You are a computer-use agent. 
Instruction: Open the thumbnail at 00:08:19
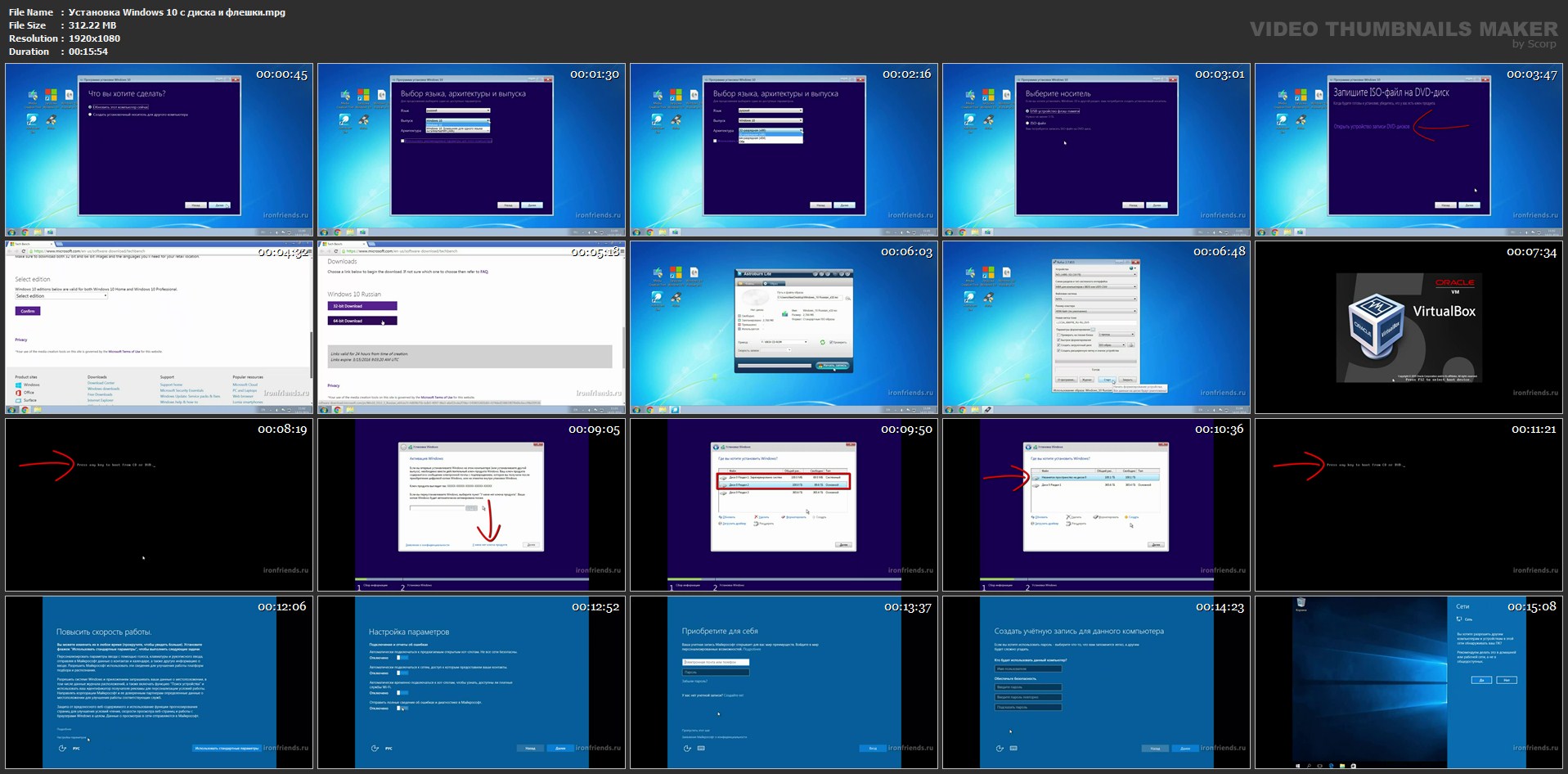tap(159, 505)
